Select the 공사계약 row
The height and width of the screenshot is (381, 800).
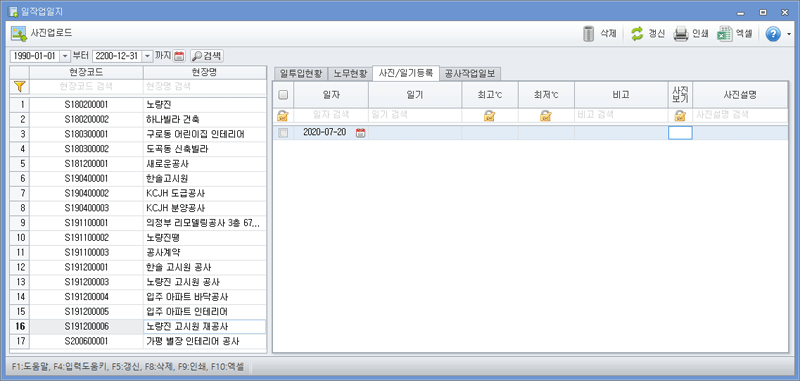pos(138,252)
